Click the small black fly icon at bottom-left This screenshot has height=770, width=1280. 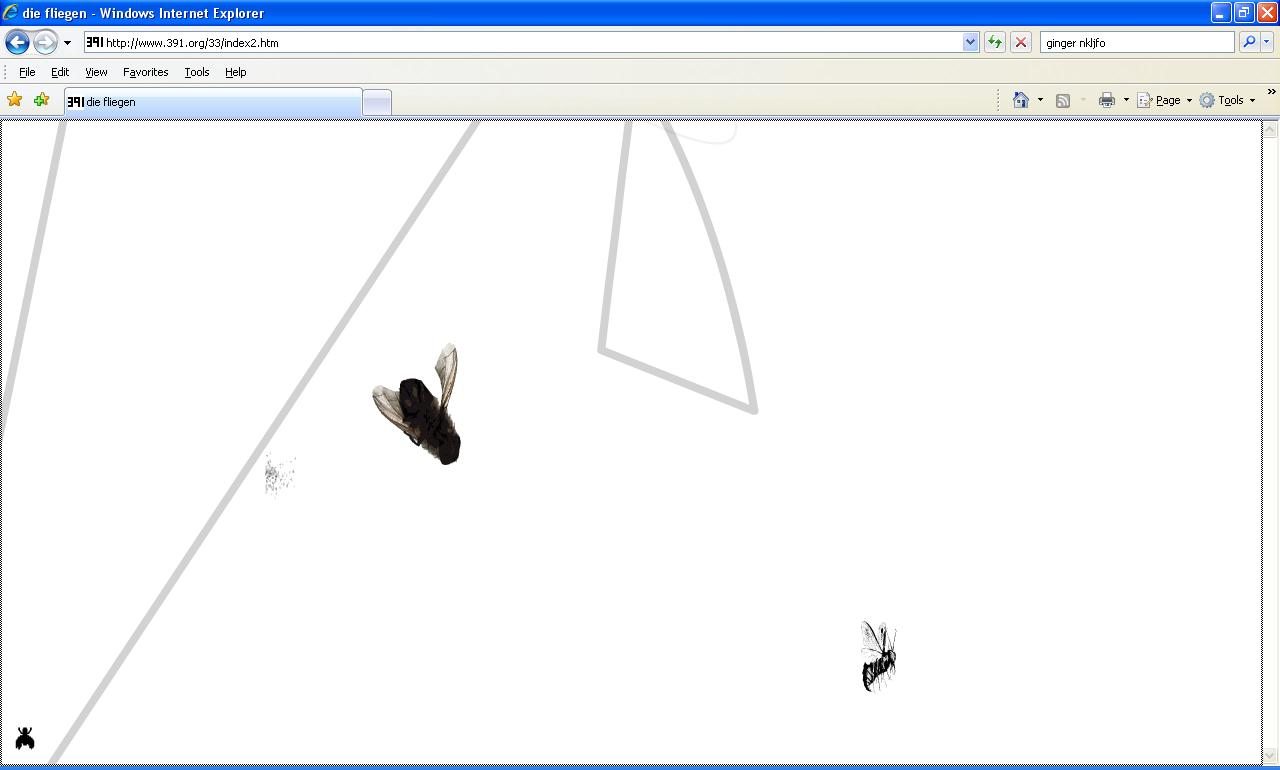tap(25, 738)
